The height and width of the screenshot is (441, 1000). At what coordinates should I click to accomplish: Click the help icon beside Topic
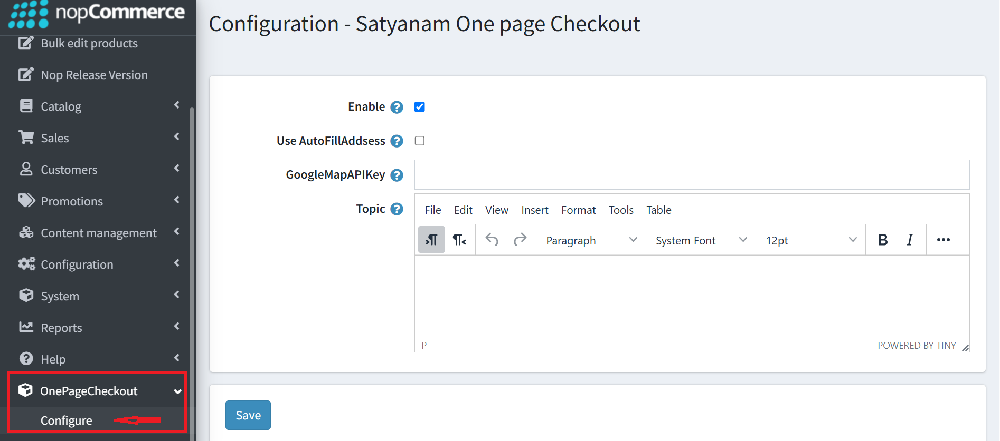click(x=397, y=209)
